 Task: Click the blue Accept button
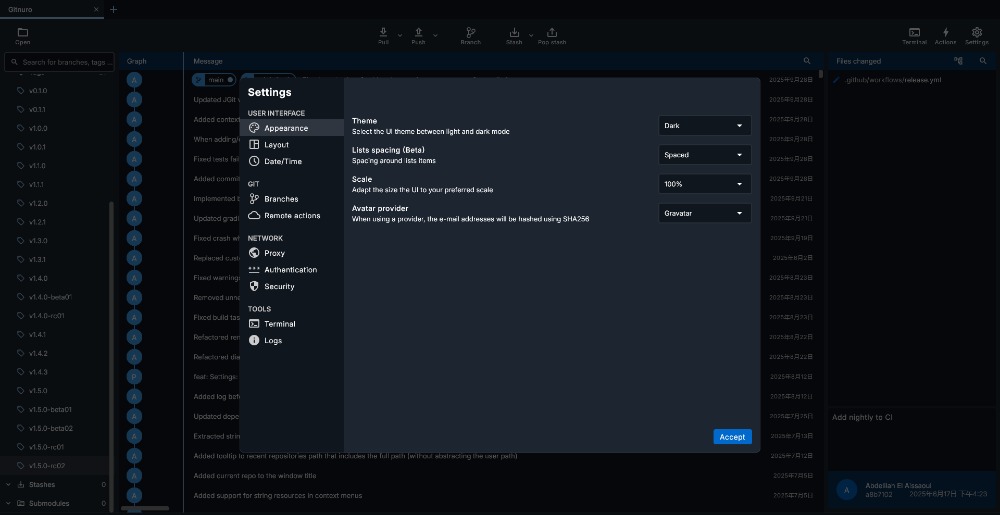(x=732, y=437)
